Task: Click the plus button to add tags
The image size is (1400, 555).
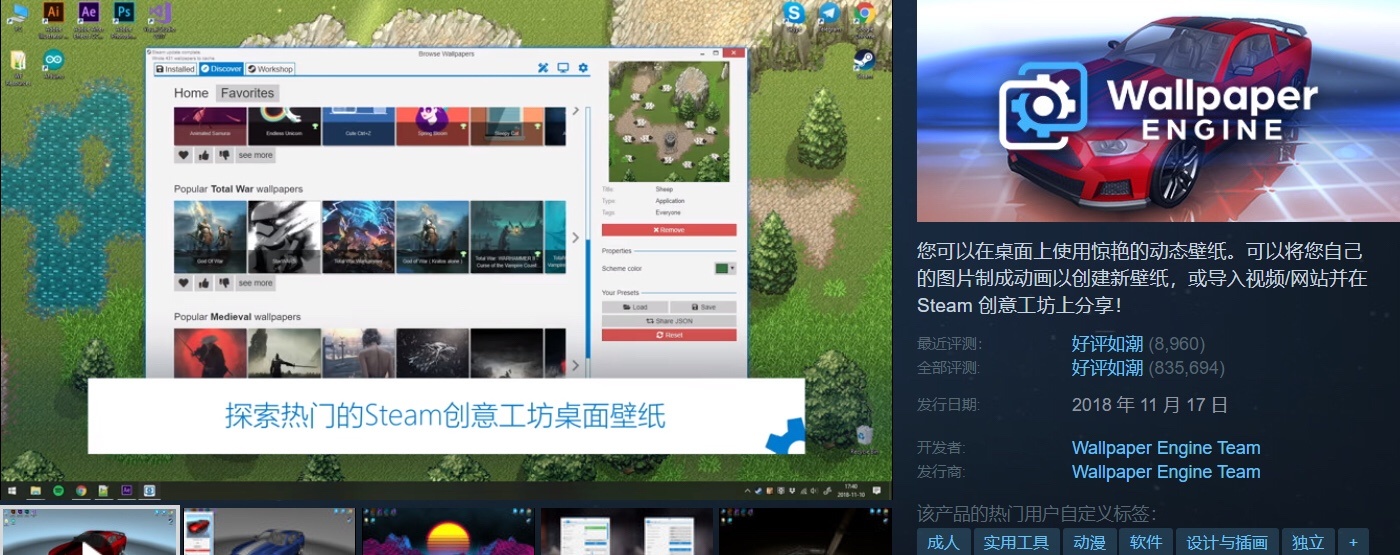Action: coord(1353,542)
